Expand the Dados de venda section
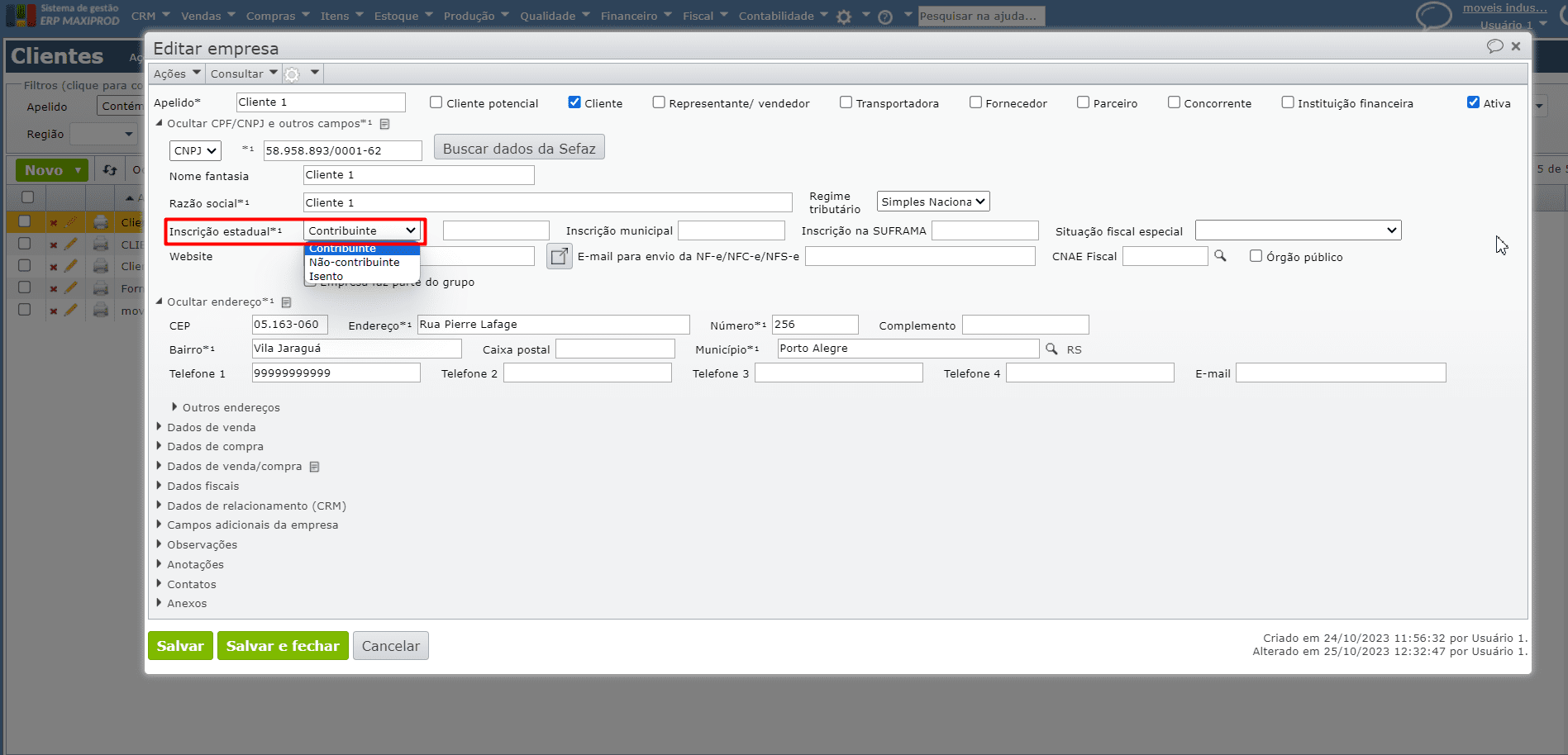 (x=212, y=427)
